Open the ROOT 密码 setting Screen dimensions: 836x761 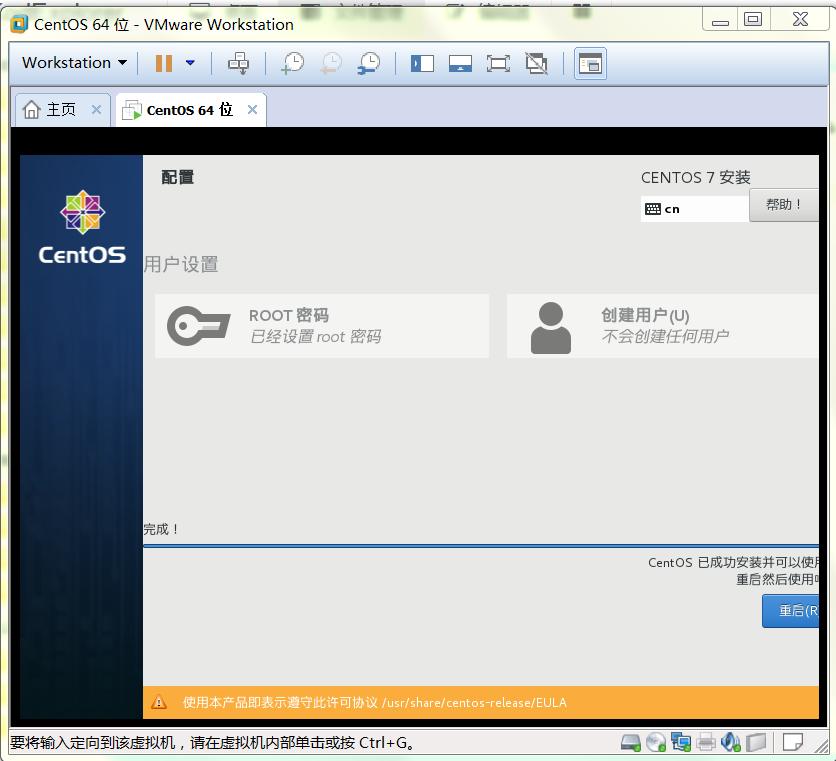322,326
